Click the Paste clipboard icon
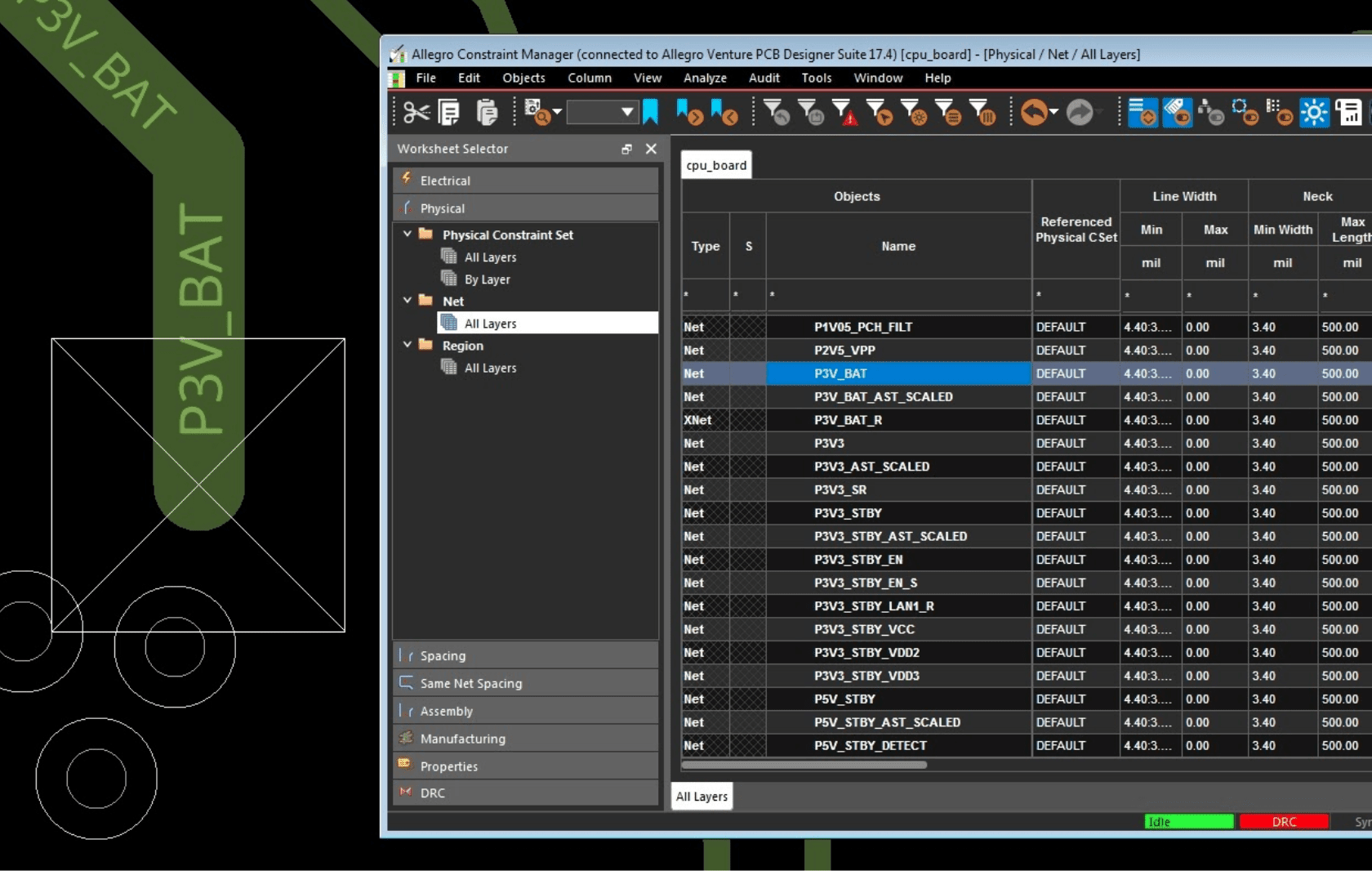Image resolution: width=1372 pixels, height=871 pixels. [x=487, y=112]
